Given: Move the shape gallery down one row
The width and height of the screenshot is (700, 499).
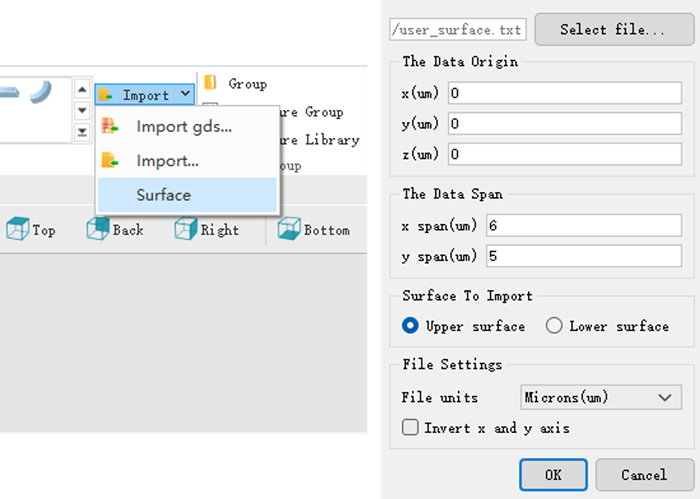Looking at the screenshot, I should click(x=82, y=110).
